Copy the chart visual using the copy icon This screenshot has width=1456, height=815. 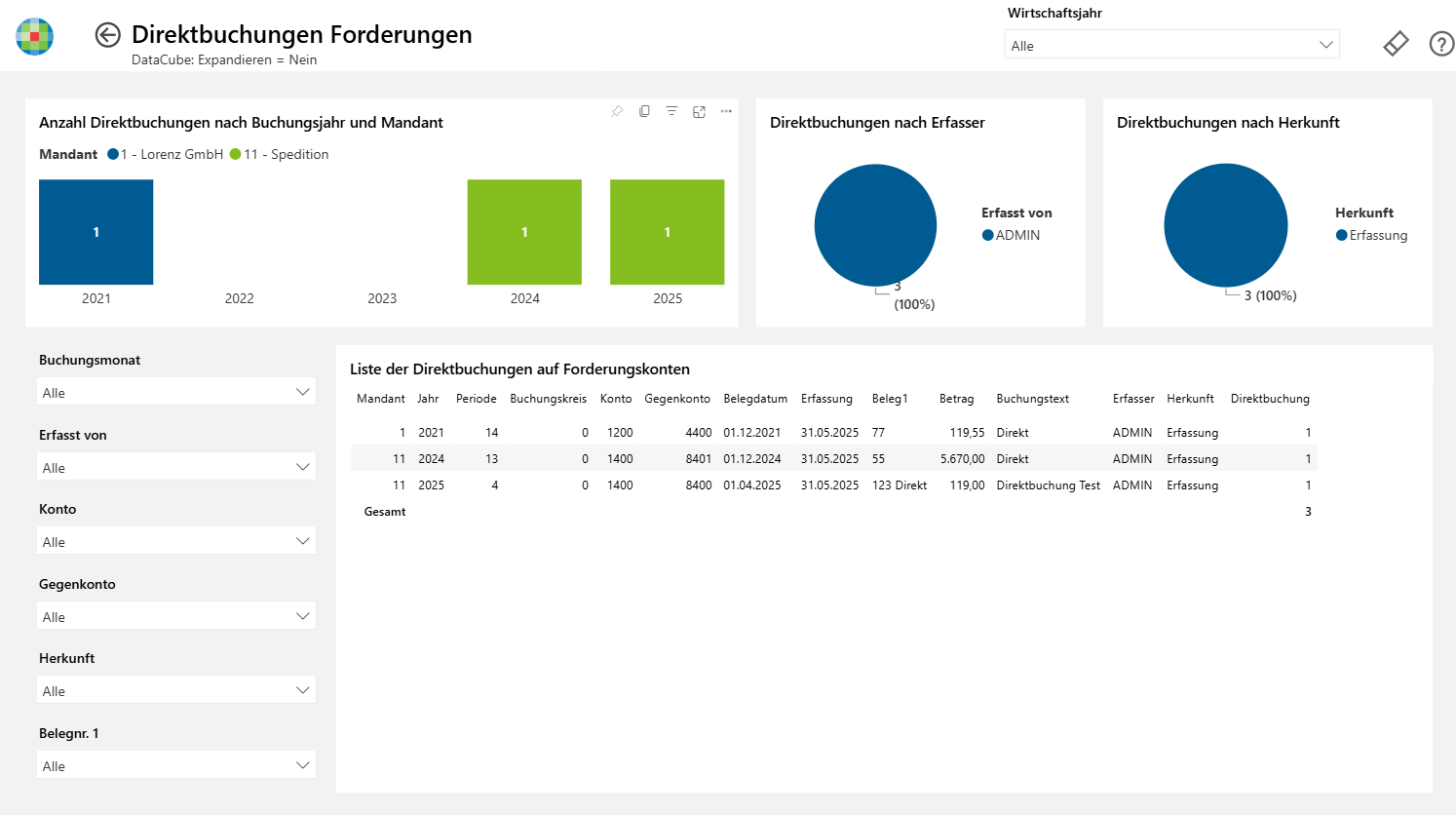(x=644, y=111)
